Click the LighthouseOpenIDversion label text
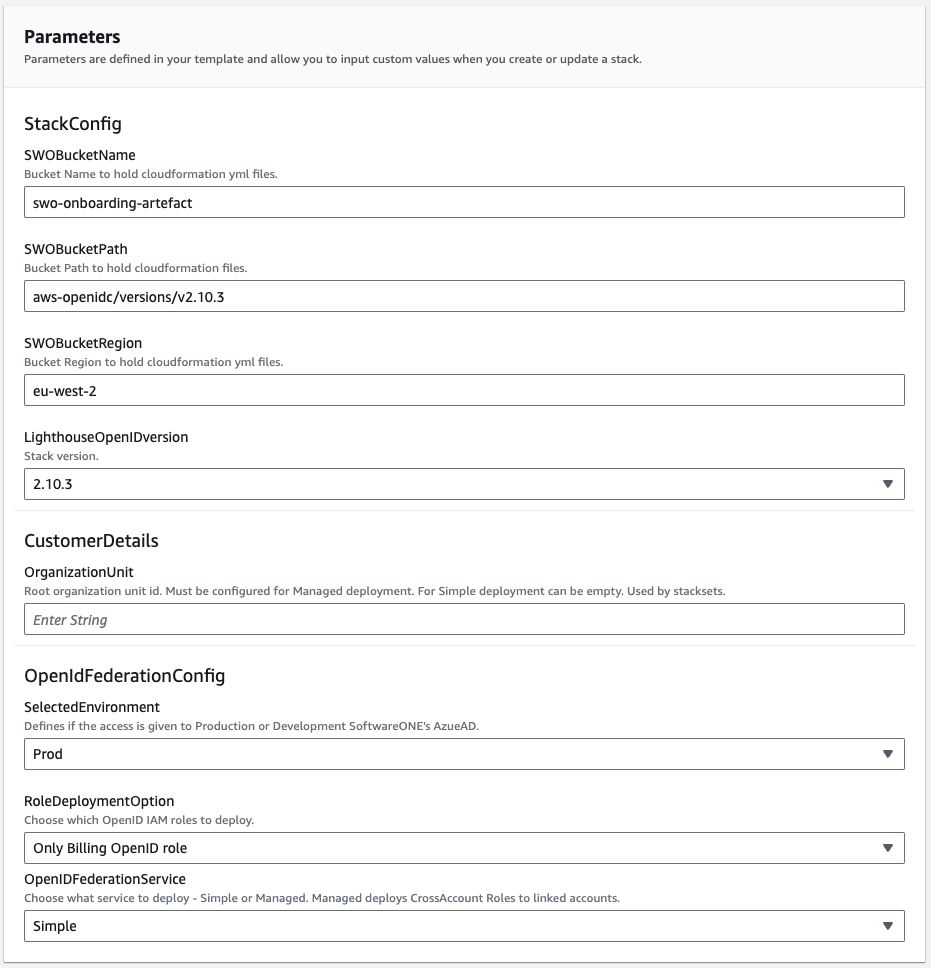The image size is (931, 968). 106,437
